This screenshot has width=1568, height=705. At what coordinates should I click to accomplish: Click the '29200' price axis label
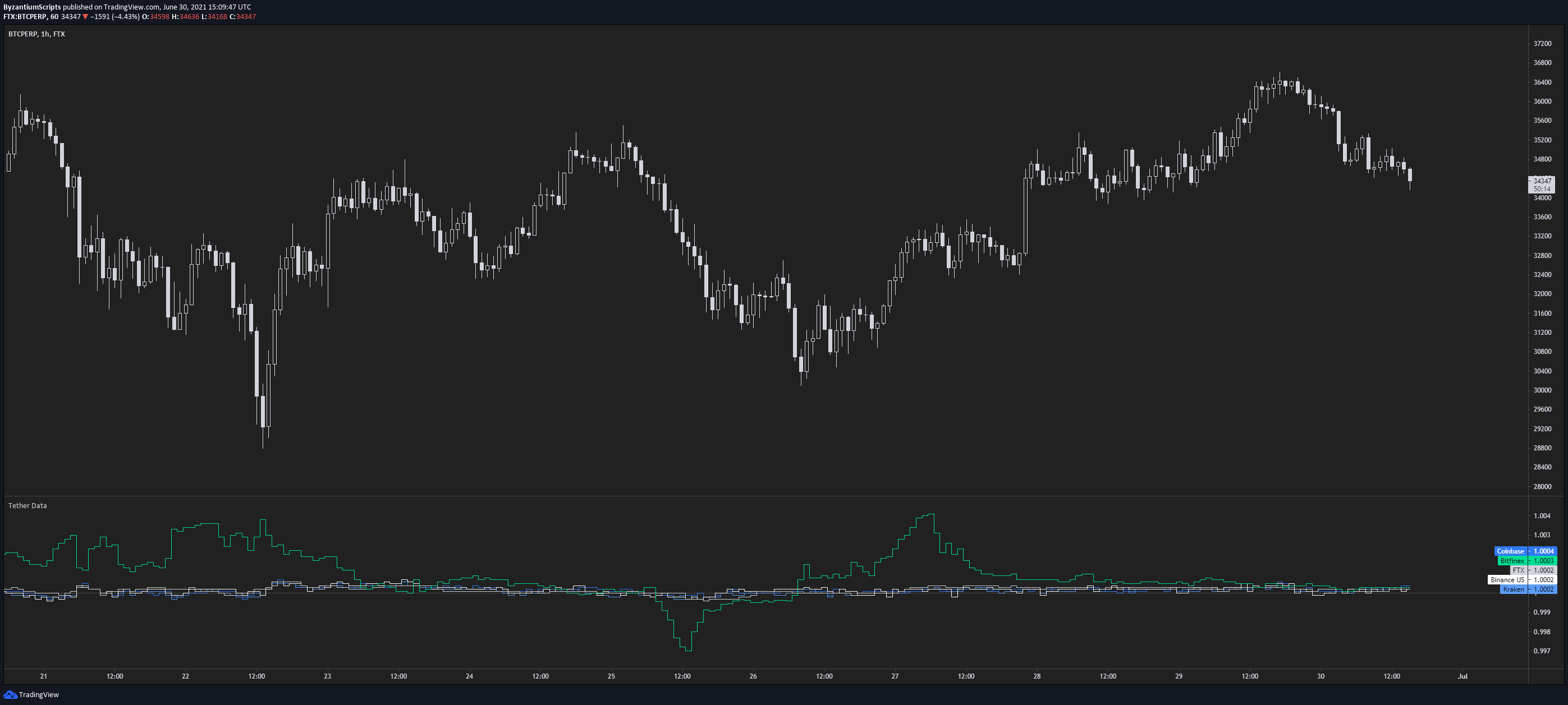pos(1542,429)
